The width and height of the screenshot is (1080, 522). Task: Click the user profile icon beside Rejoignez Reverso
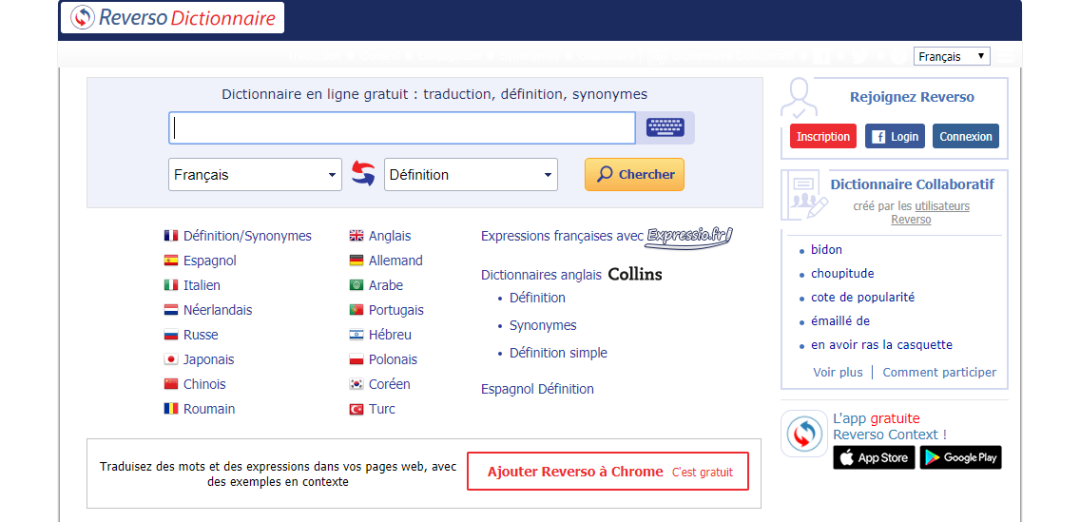pyautogui.click(x=800, y=98)
